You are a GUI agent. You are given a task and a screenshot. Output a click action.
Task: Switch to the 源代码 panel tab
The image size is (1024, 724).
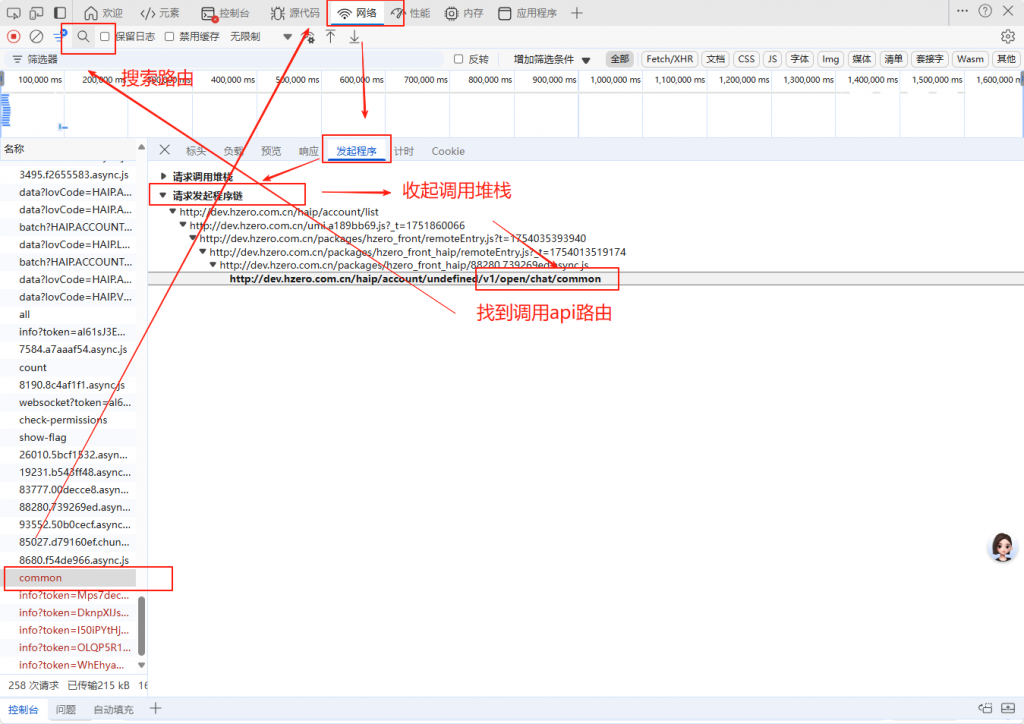pos(295,13)
